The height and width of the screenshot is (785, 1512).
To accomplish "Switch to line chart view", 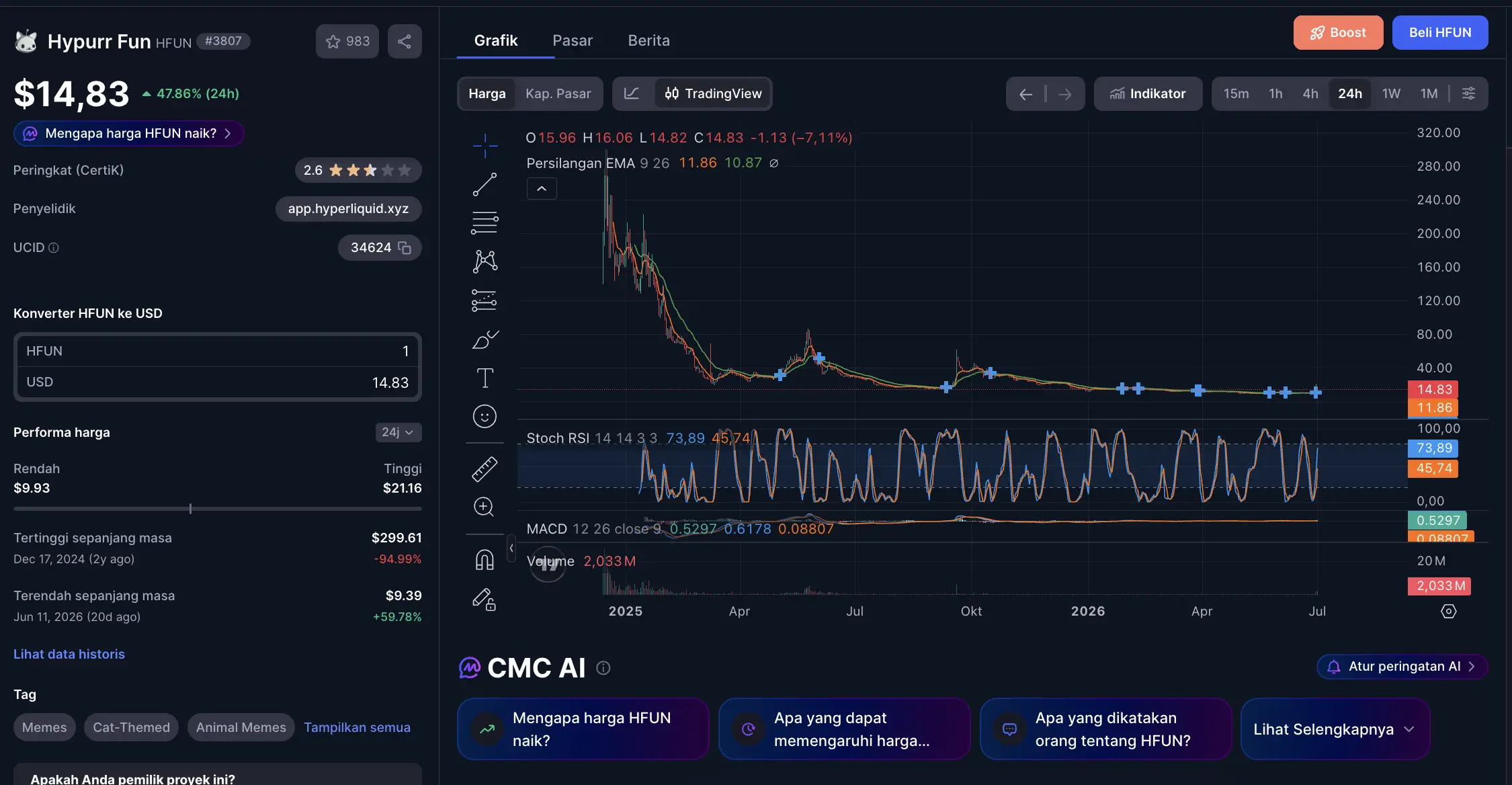I will 632,93.
